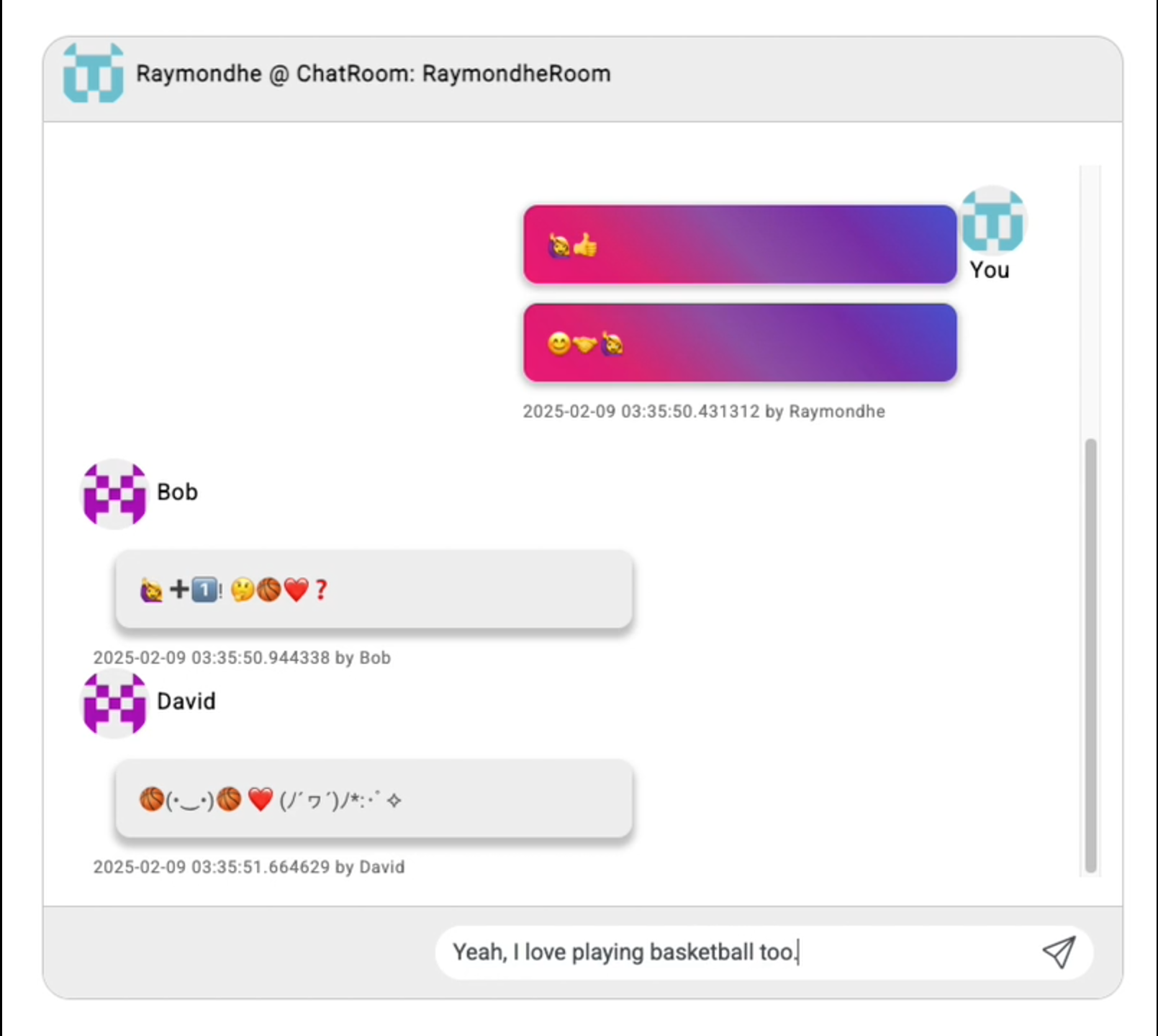Screen dimensions: 1158x1036
Task: Click the message input field with the basketball text
Action: pyautogui.click(x=764, y=952)
